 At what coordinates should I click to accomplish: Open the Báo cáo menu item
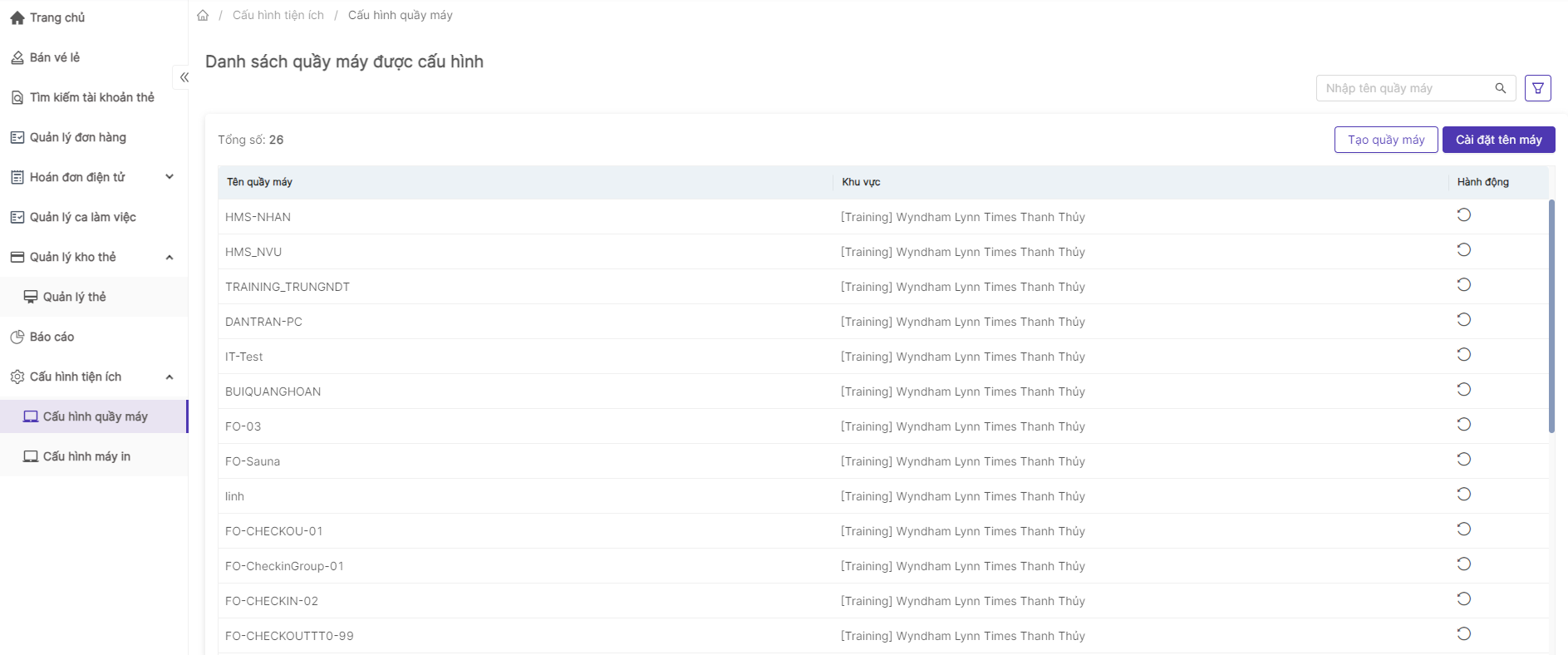94,337
